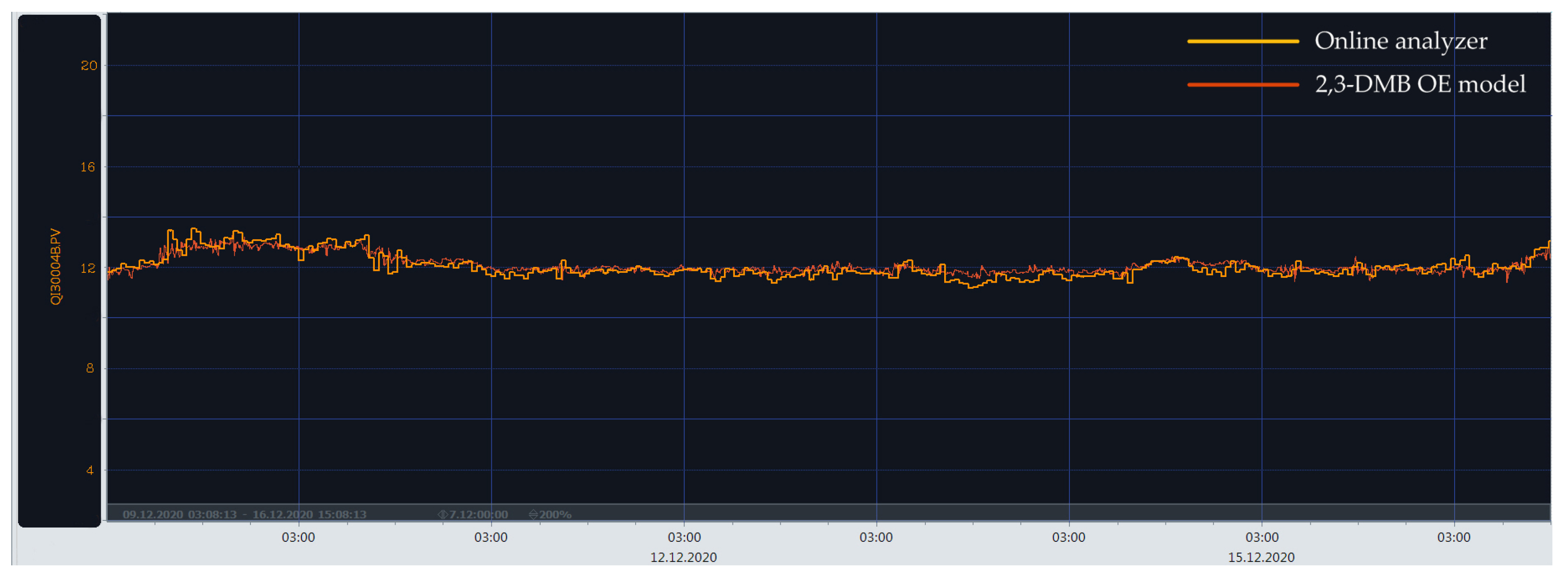1568x580 pixels.
Task: Click the 15.12.2020 date label
Action: tap(1261, 557)
